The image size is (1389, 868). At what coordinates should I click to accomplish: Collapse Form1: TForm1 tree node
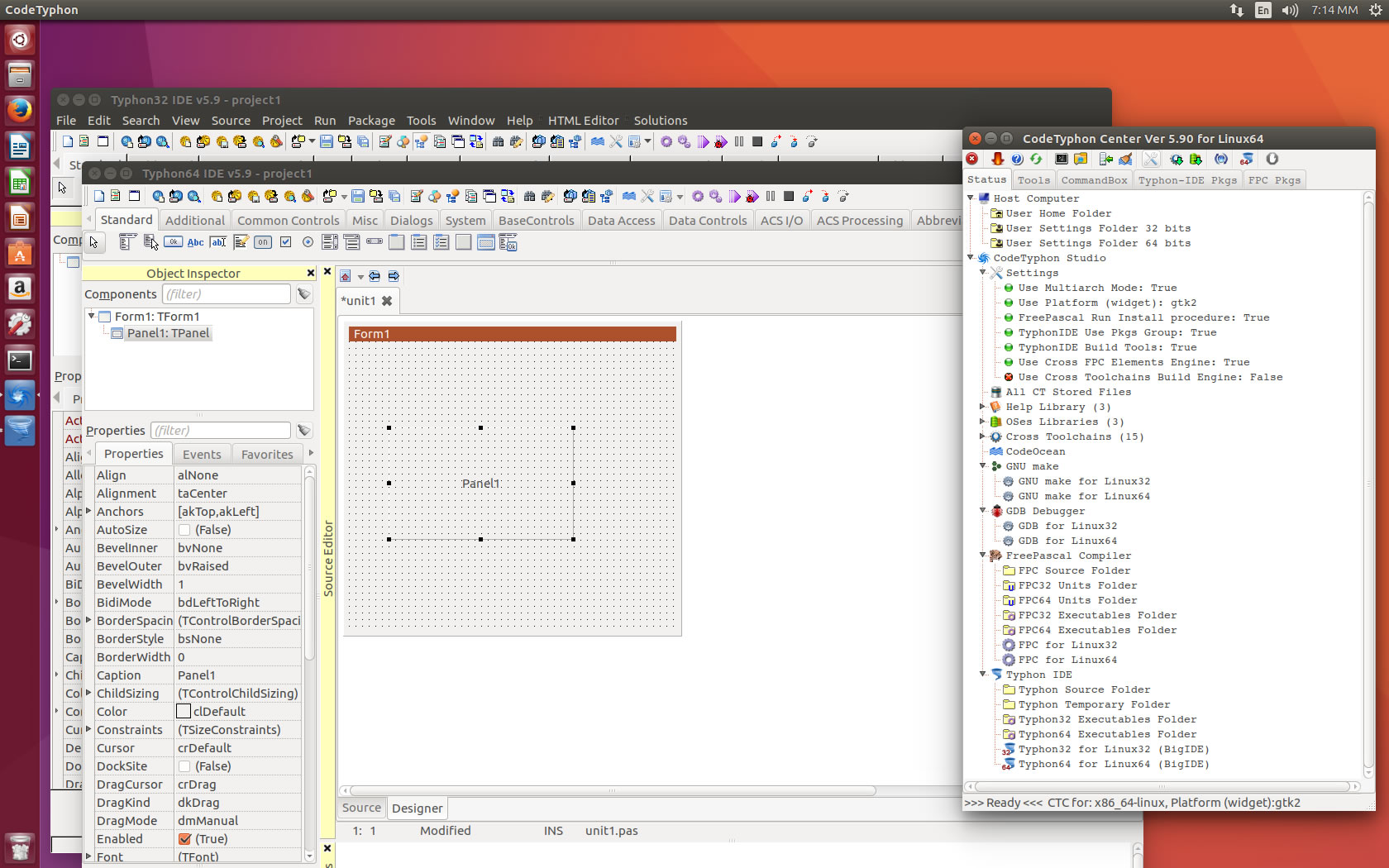tap(91, 316)
